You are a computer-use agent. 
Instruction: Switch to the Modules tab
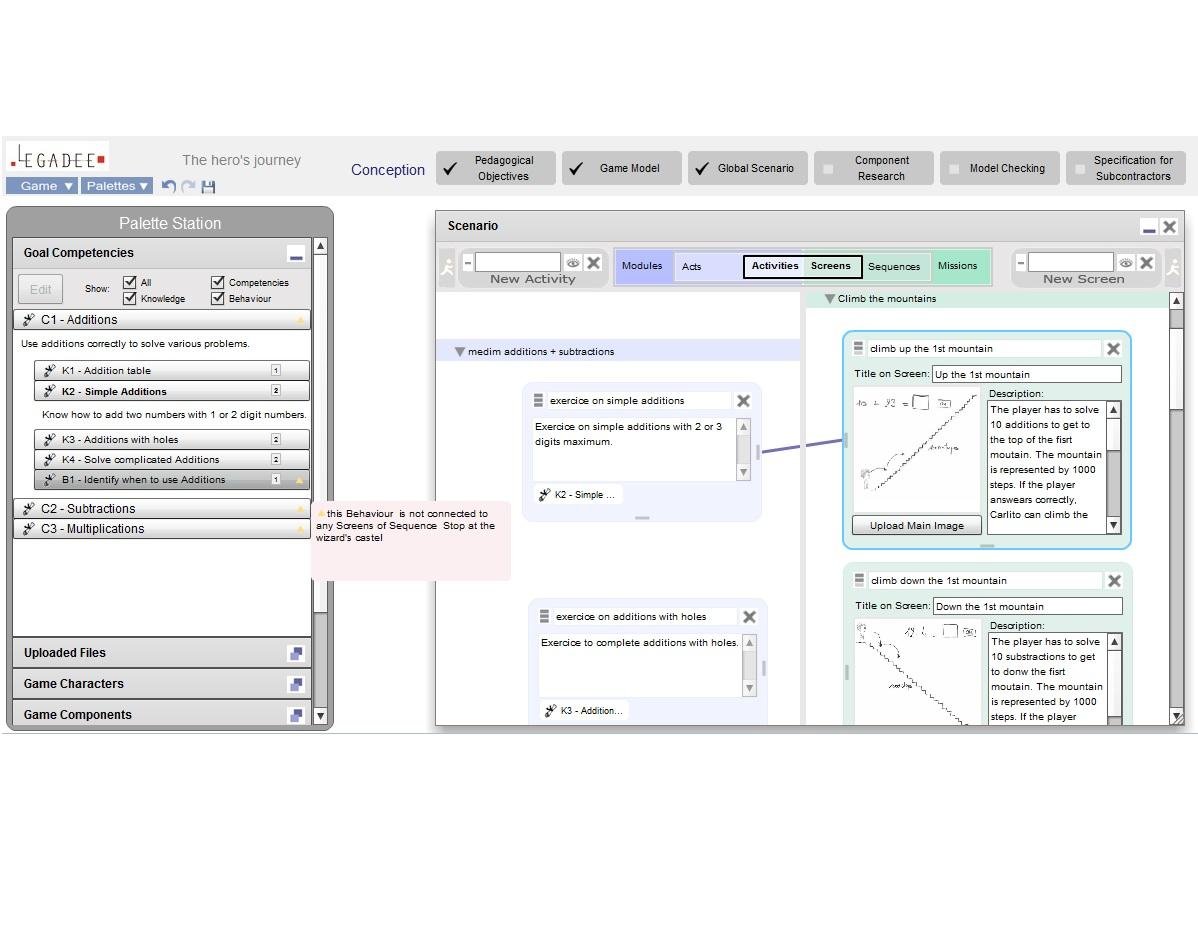click(642, 266)
